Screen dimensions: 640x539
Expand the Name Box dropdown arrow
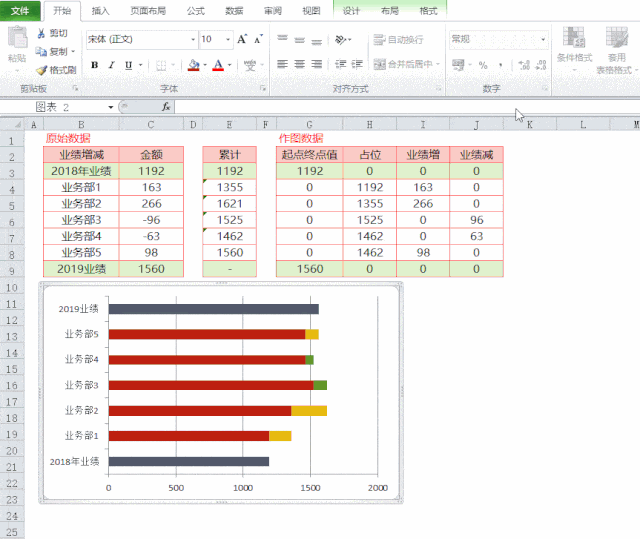[111, 106]
